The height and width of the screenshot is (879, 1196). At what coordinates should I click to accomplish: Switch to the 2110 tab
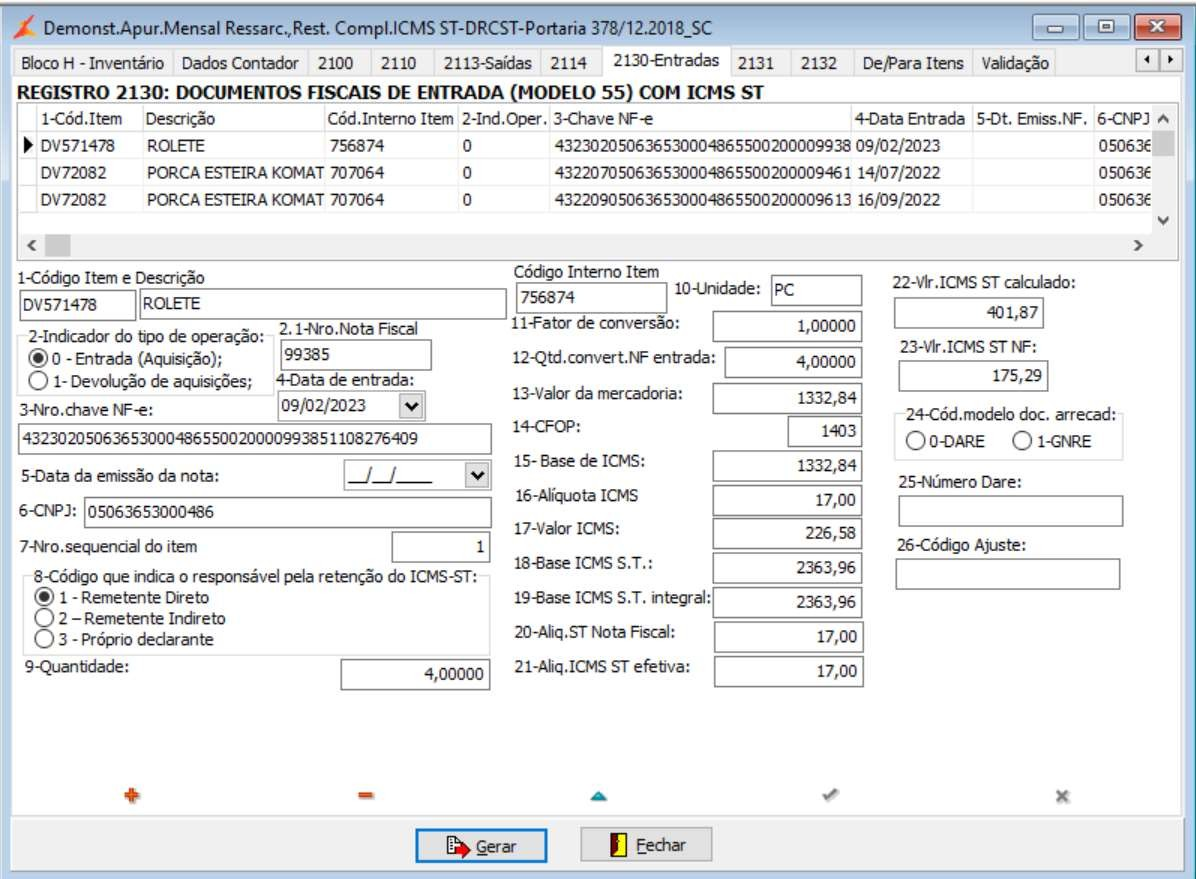[x=398, y=63]
